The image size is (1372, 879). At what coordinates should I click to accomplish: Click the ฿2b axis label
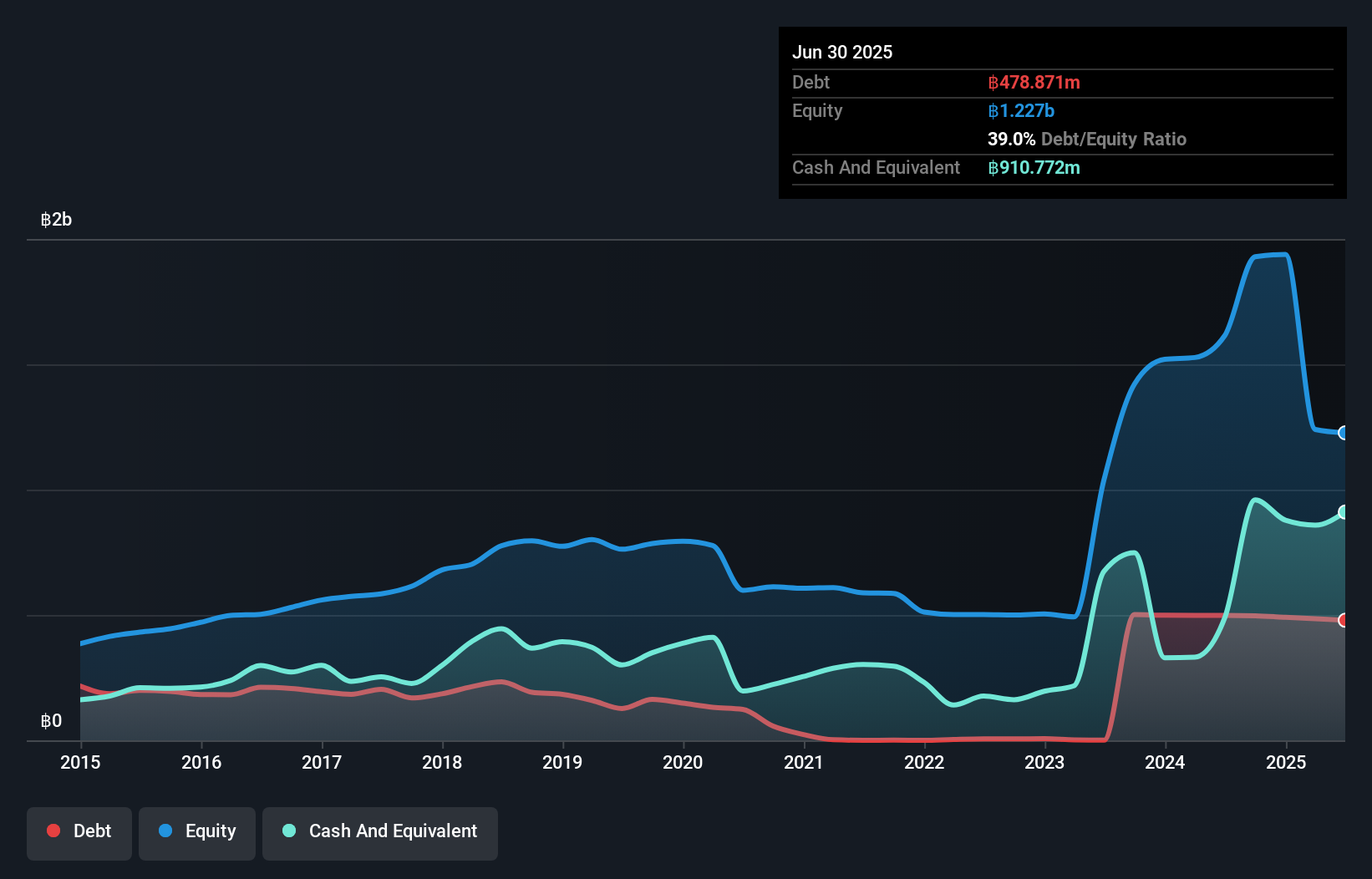coord(55,220)
